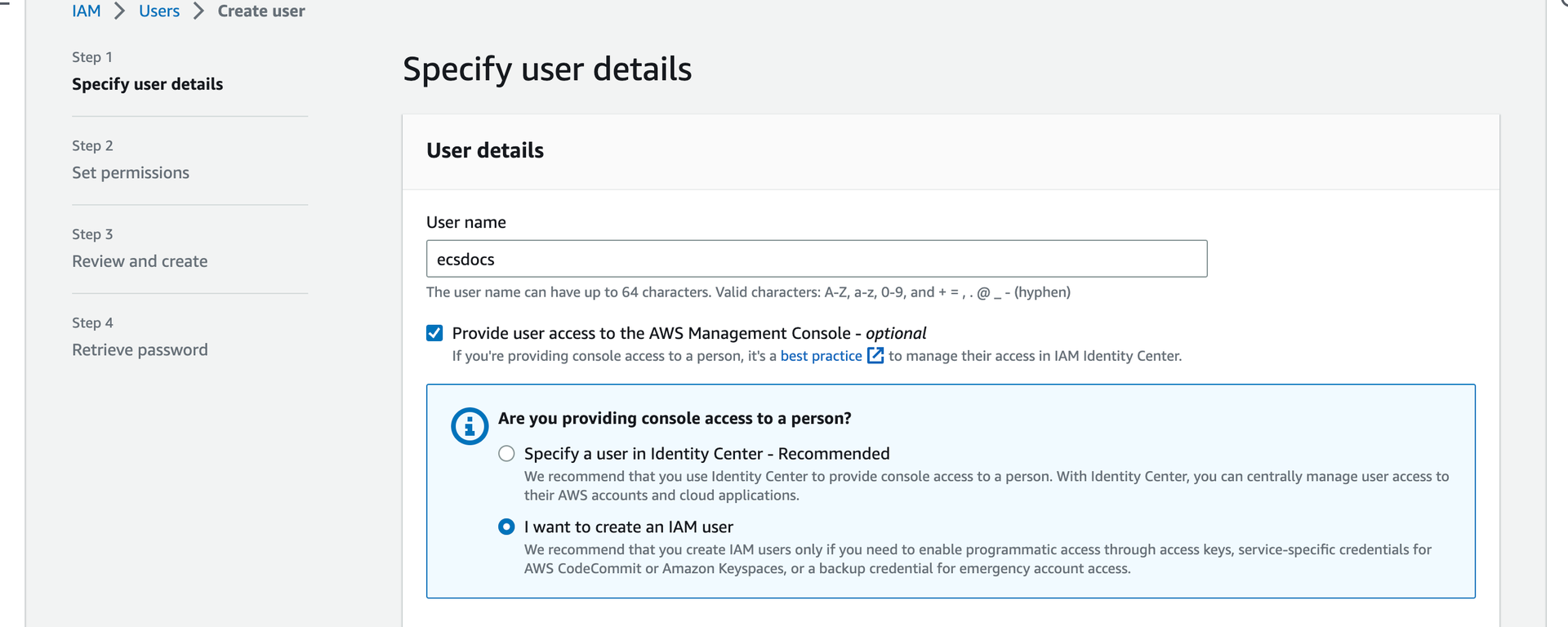Screen dimensions: 1568x627
Task: Click the User name field label
Action: click(x=466, y=223)
